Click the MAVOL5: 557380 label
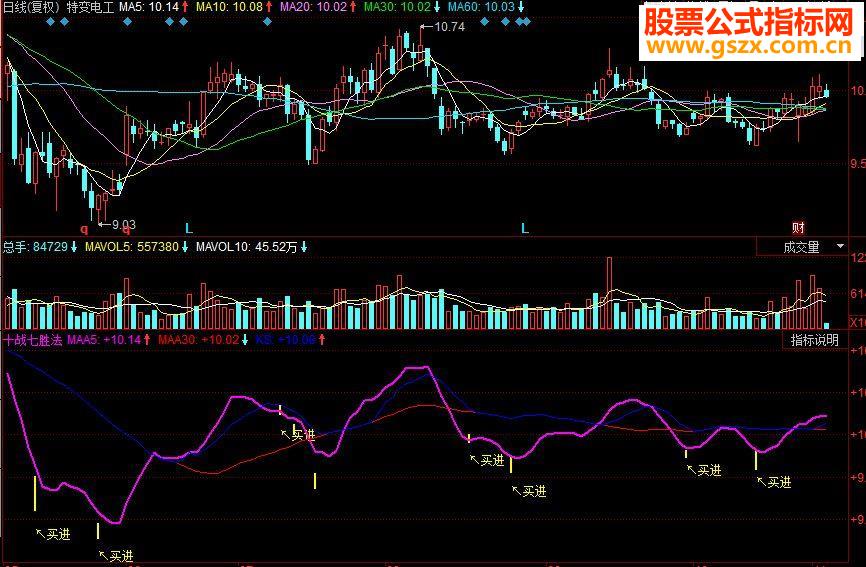The height and width of the screenshot is (567, 866). point(132,247)
